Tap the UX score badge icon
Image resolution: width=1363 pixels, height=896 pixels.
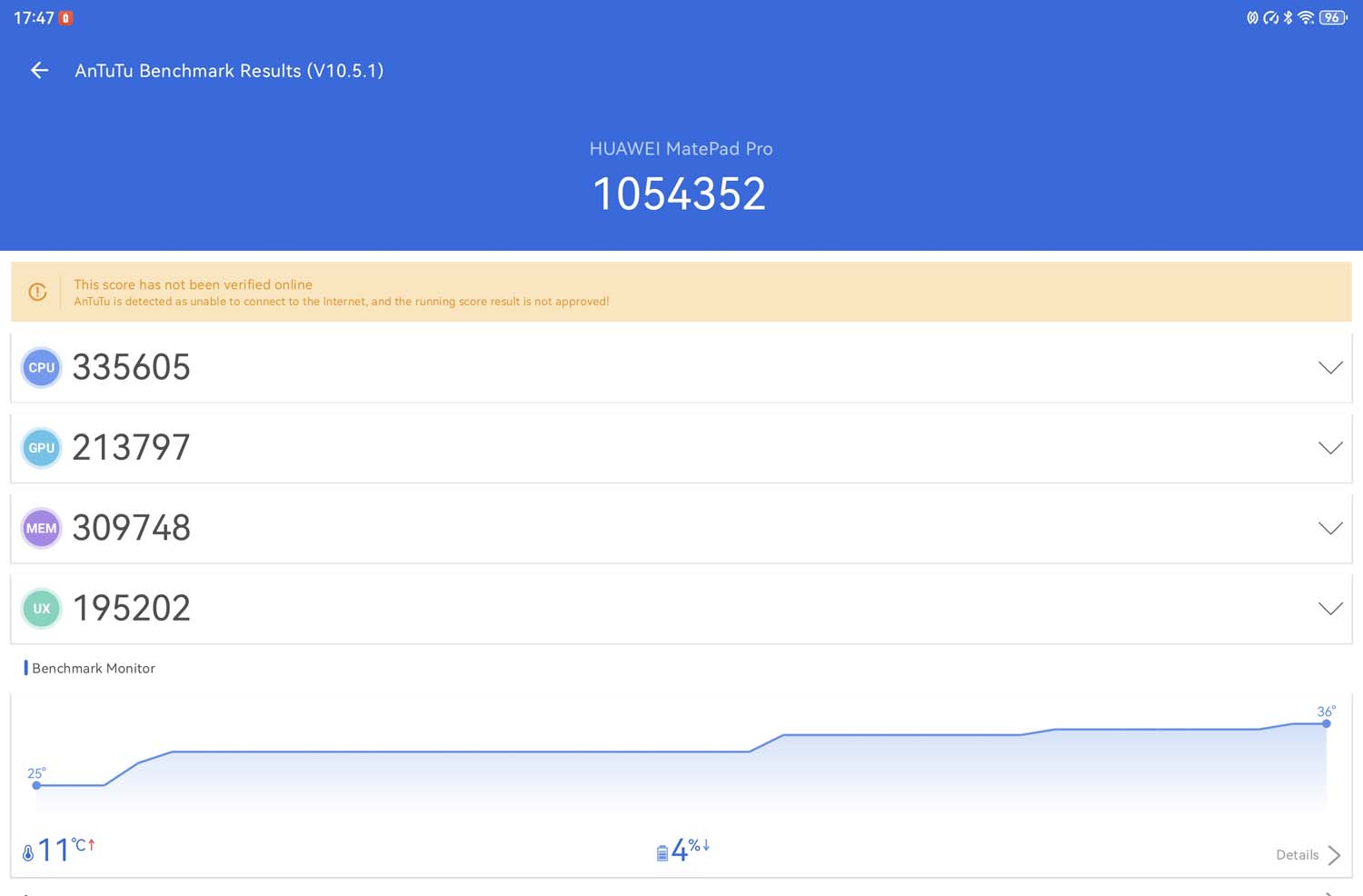click(x=41, y=608)
